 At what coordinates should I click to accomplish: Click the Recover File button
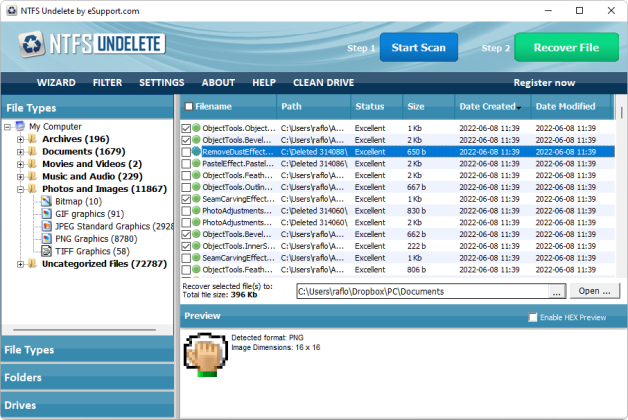pyautogui.click(x=566, y=48)
